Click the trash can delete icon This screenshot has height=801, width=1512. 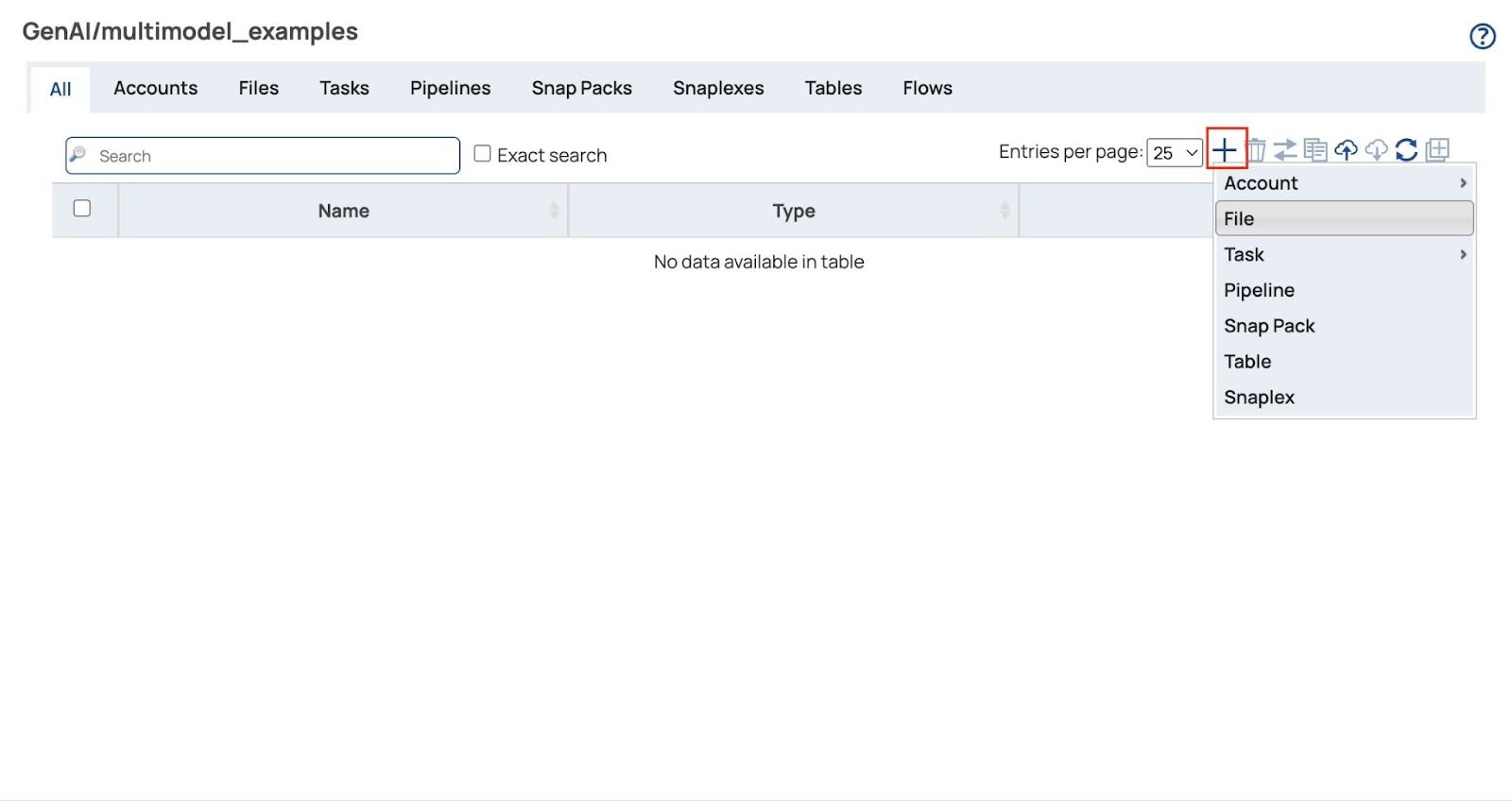pyautogui.click(x=1256, y=149)
